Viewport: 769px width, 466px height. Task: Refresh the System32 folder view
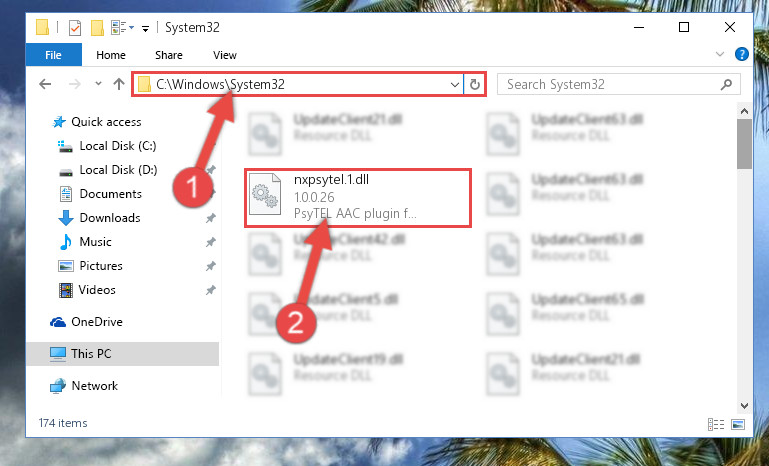tap(474, 84)
